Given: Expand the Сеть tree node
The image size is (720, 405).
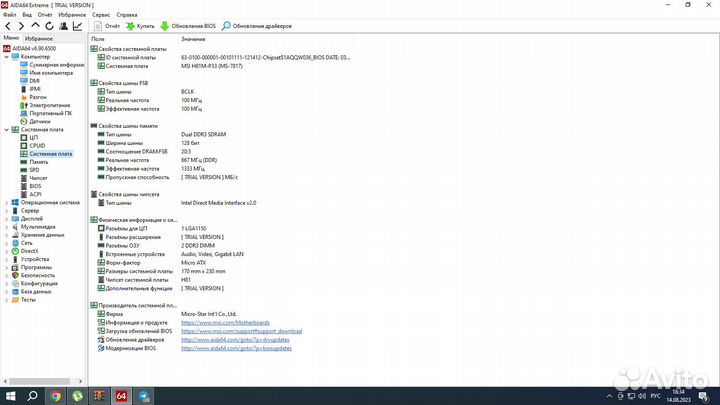Looking at the screenshot, I should point(6,243).
